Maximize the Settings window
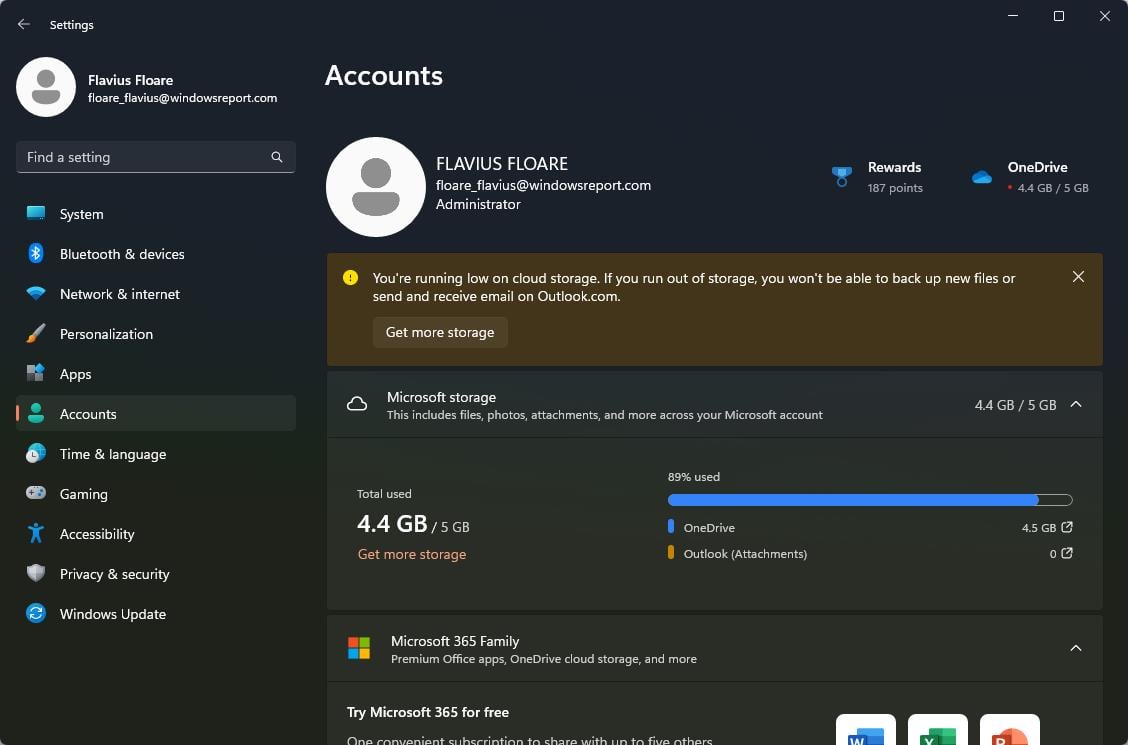The height and width of the screenshot is (745, 1128). pyautogui.click(x=1059, y=16)
